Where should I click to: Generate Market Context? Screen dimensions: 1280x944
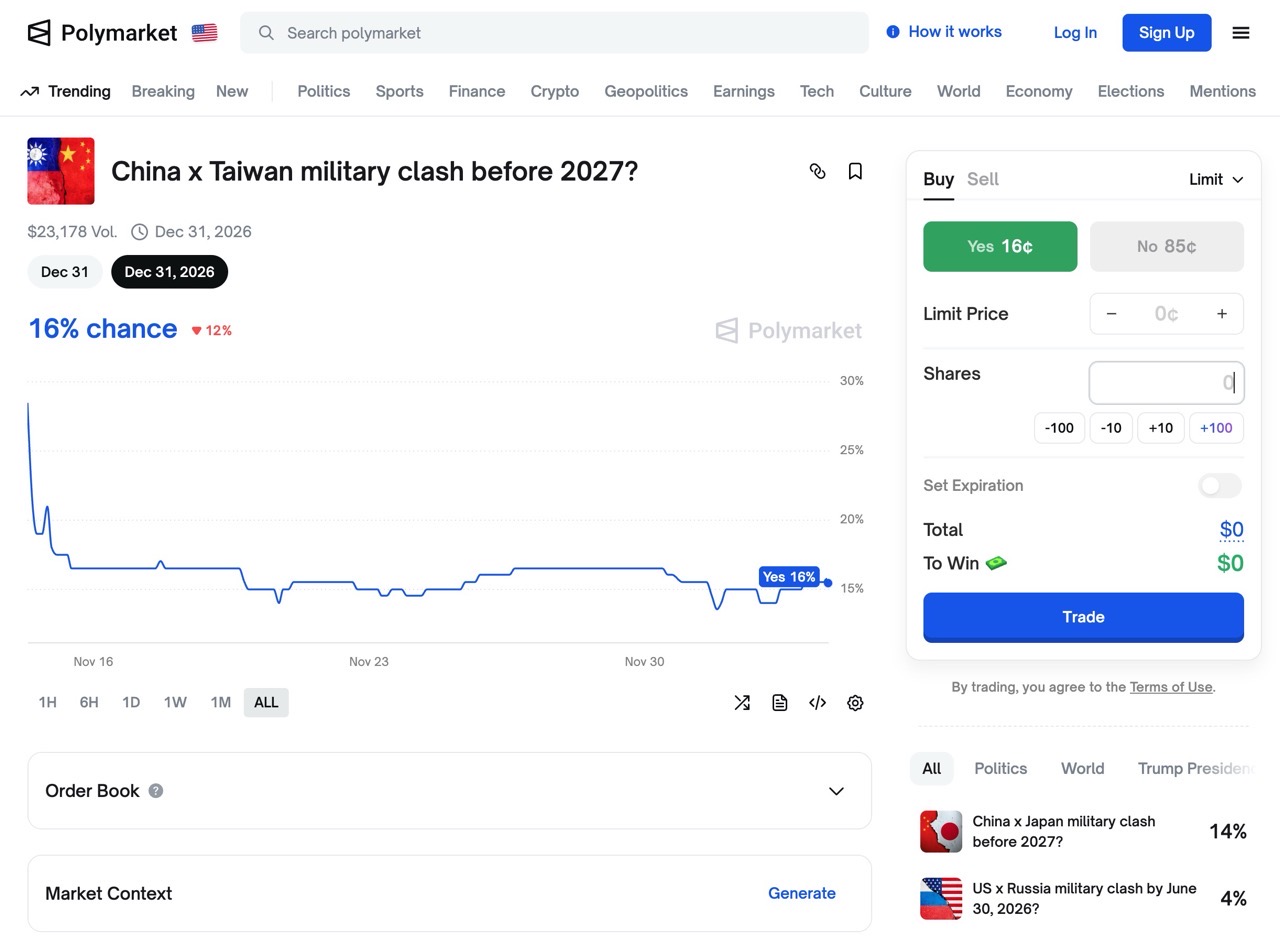(801, 894)
